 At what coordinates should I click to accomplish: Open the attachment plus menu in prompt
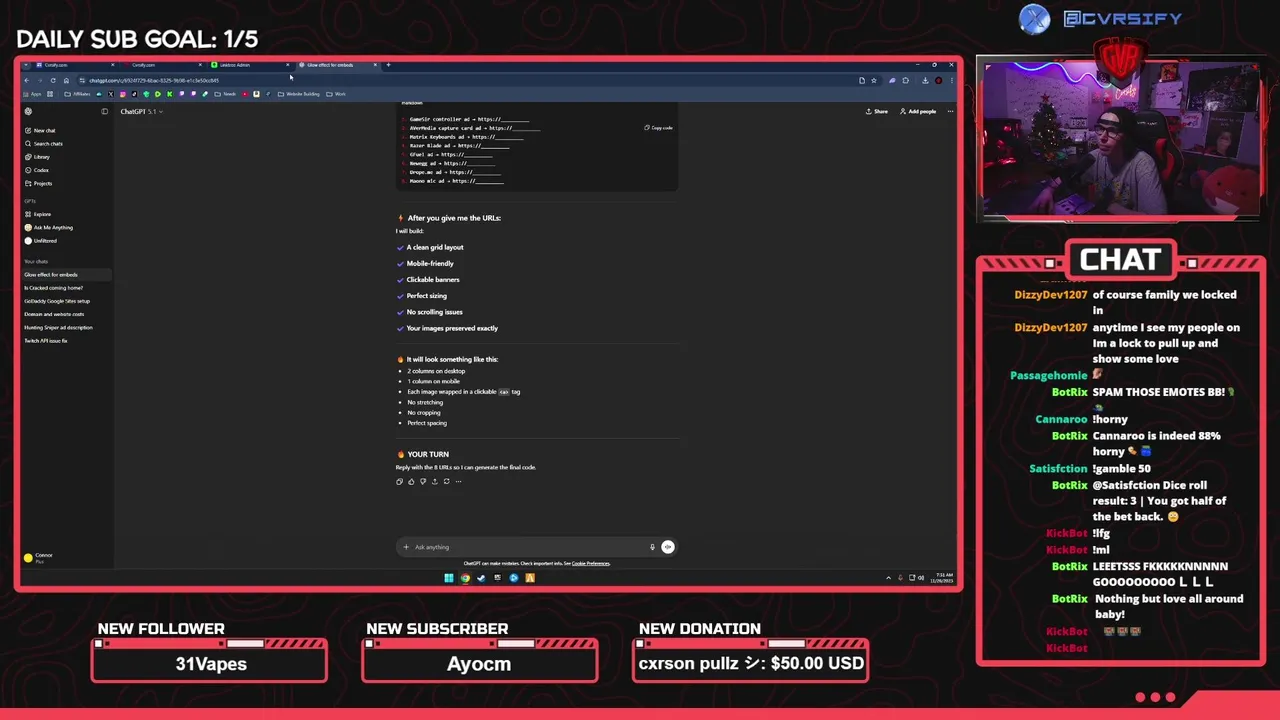click(x=406, y=547)
